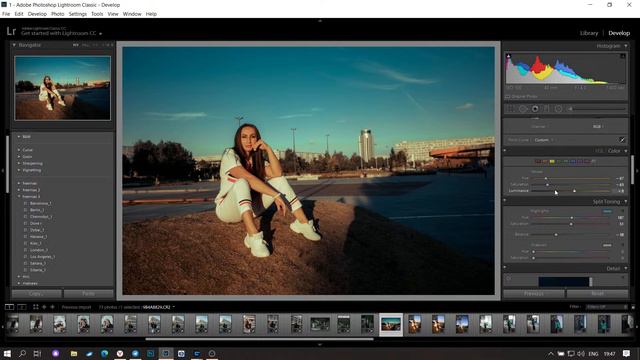Click the filmstrip horizontal scrollbar

tap(259, 339)
